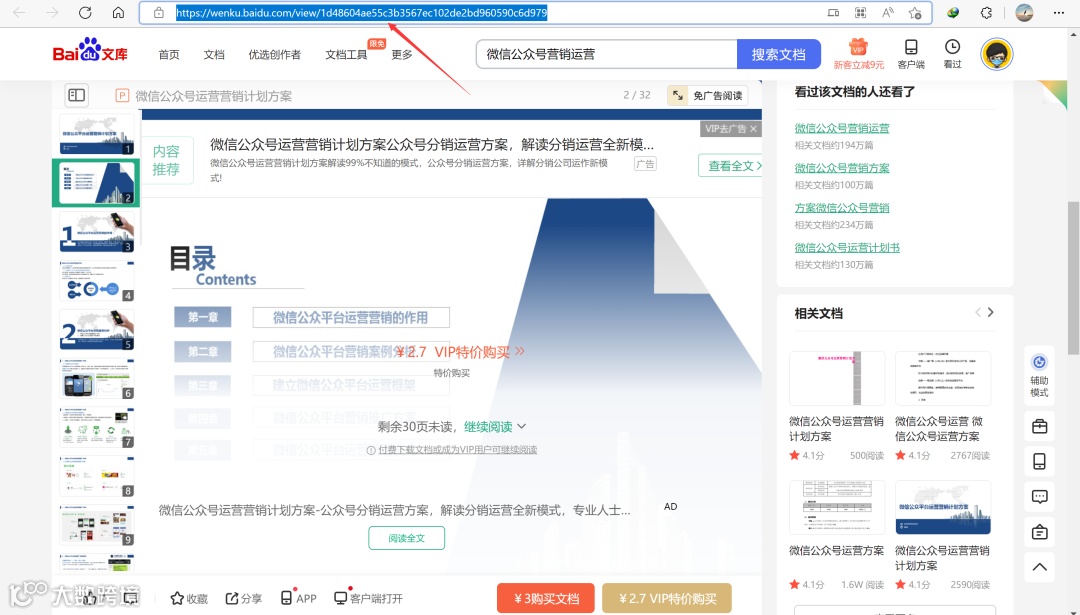Open related doc 微信公众号运营方案 1.6W阅读

click(x=836, y=536)
